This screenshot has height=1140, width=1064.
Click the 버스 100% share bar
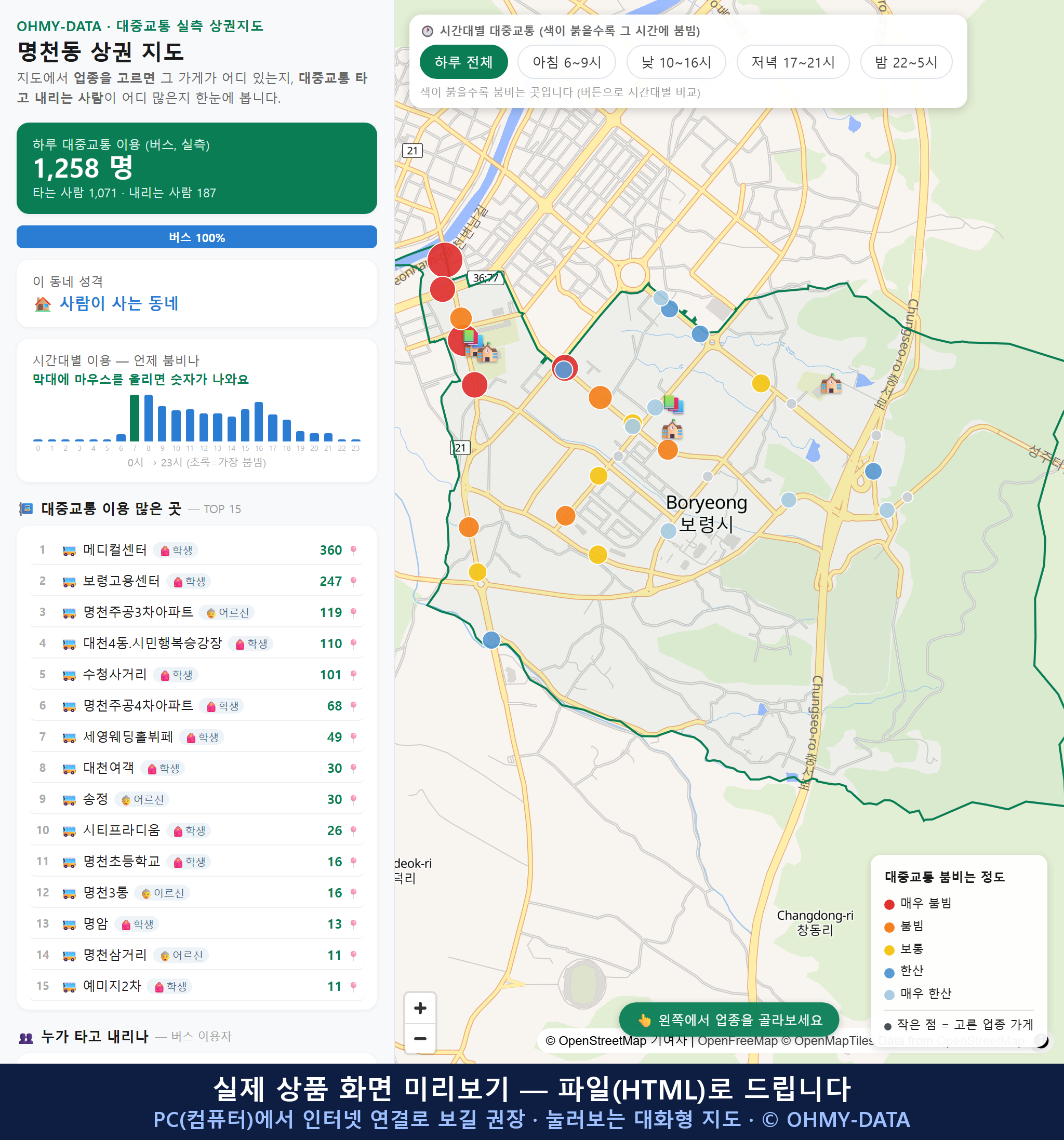197,237
